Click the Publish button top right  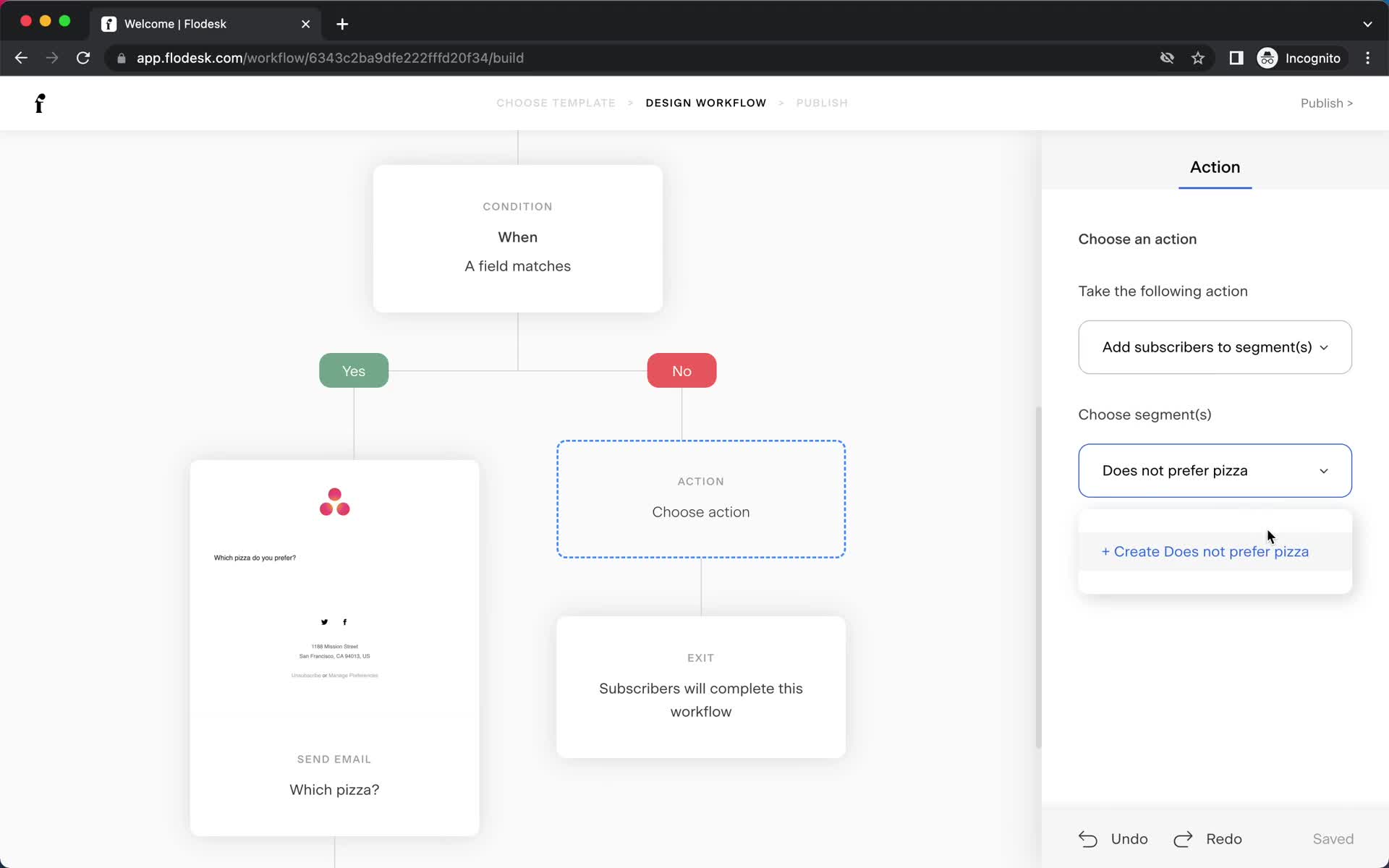[1326, 103]
